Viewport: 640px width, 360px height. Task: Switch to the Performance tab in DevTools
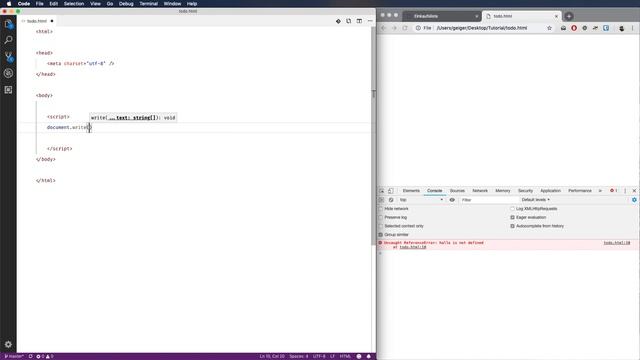(x=580, y=191)
